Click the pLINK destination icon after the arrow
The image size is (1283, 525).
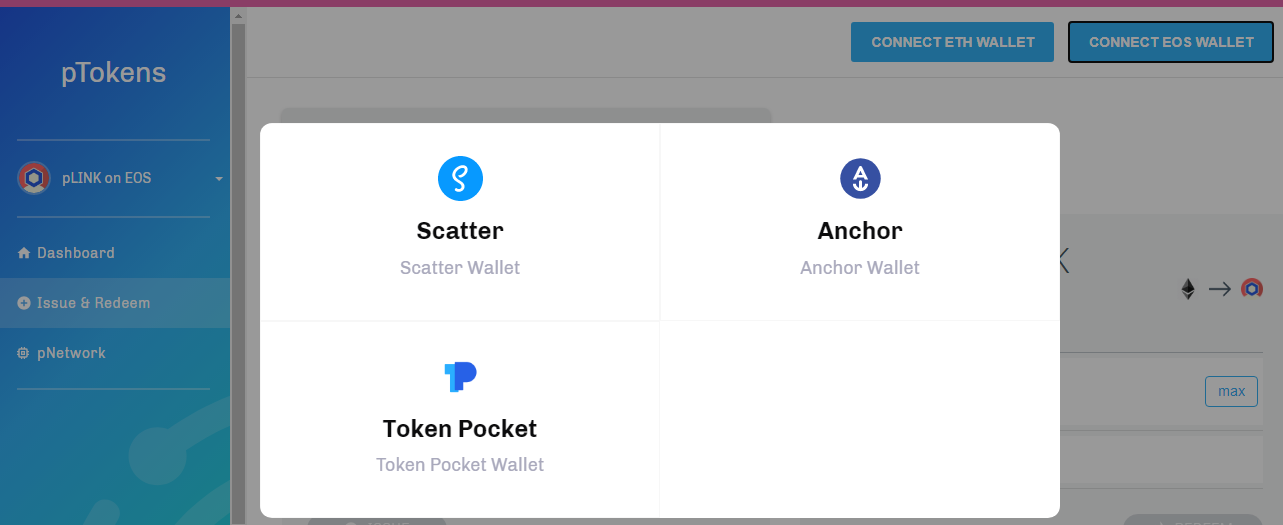pos(1251,289)
